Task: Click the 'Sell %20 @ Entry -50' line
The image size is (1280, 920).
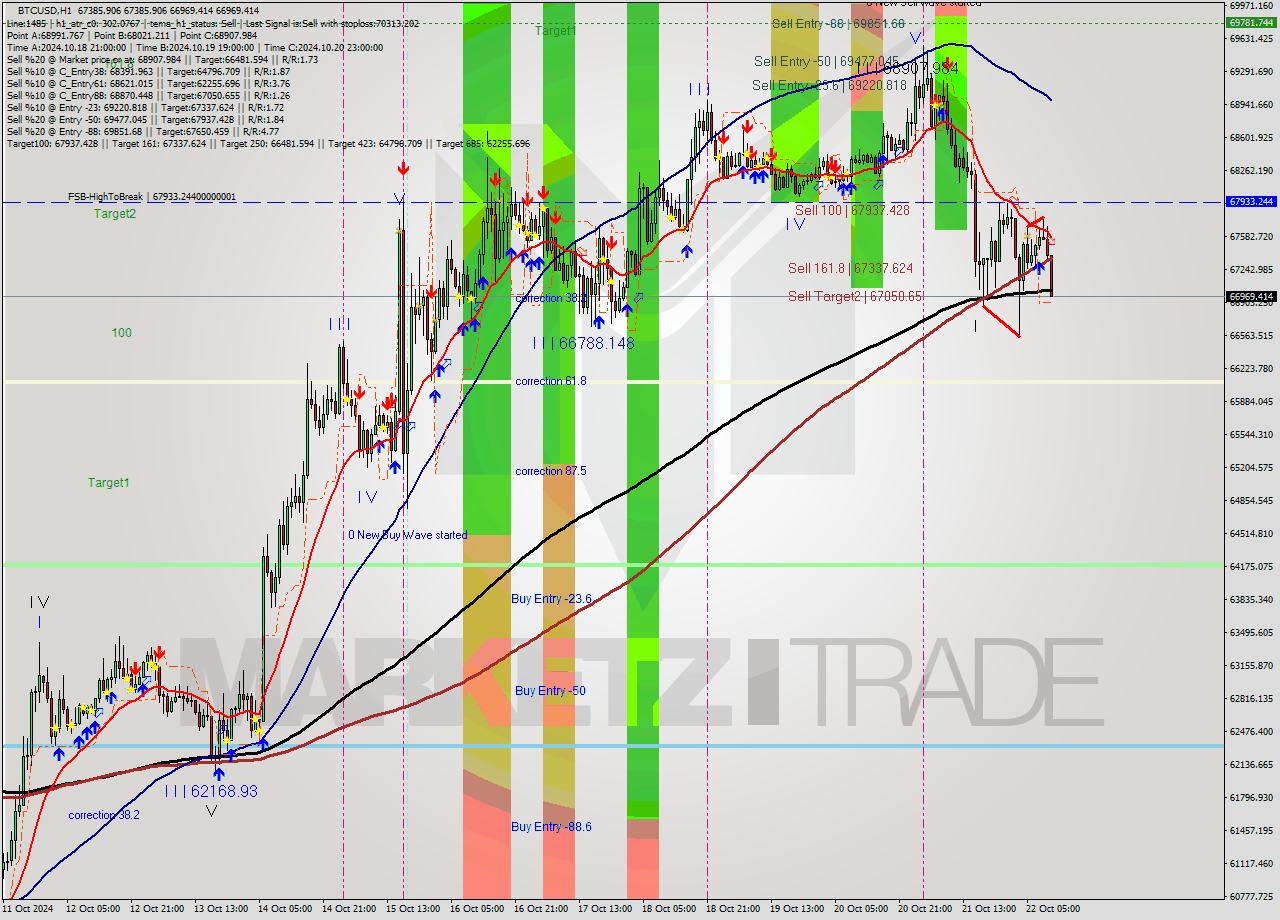Action: coord(146,119)
